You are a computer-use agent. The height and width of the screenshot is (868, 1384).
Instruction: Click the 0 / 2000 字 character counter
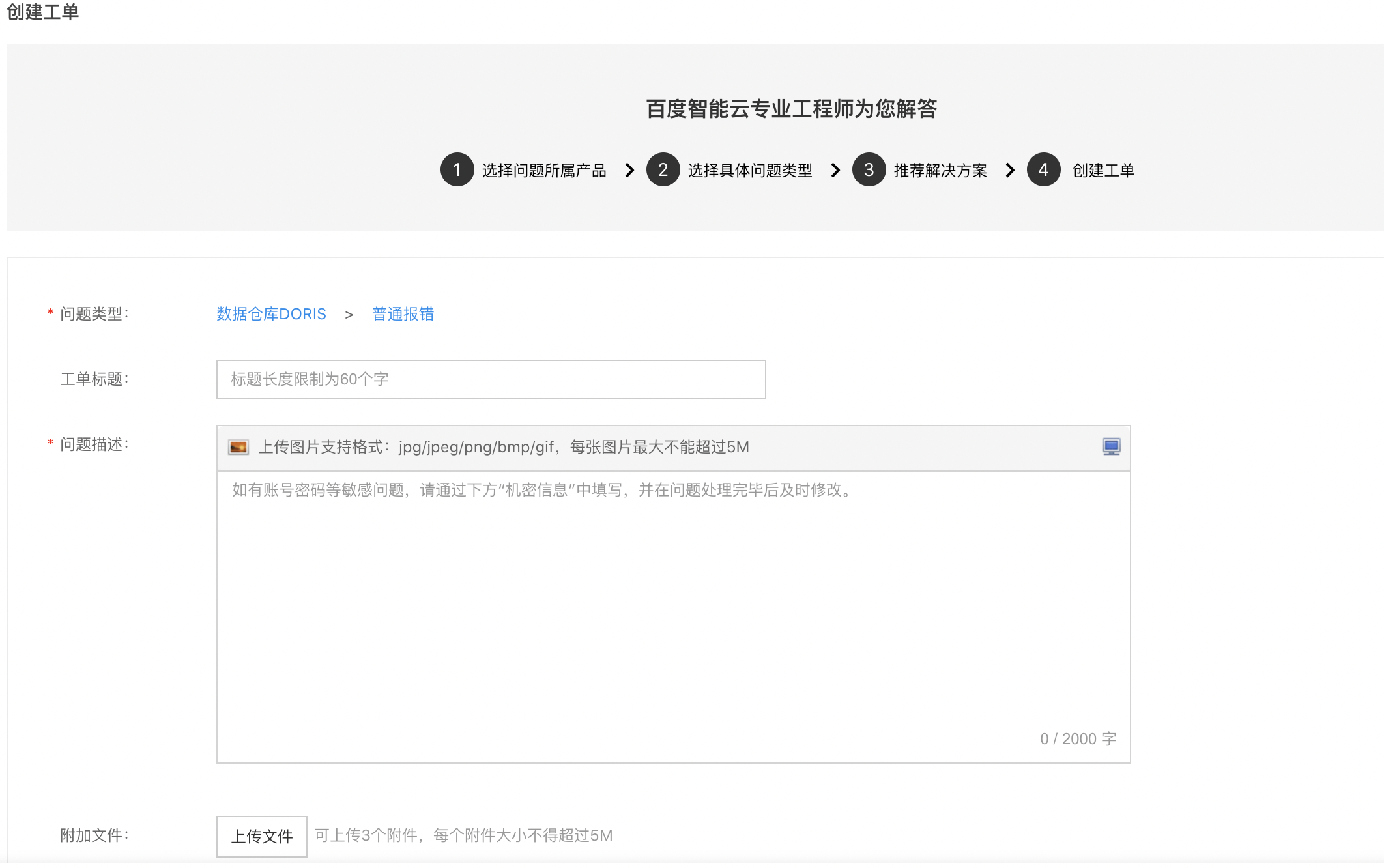[1078, 739]
